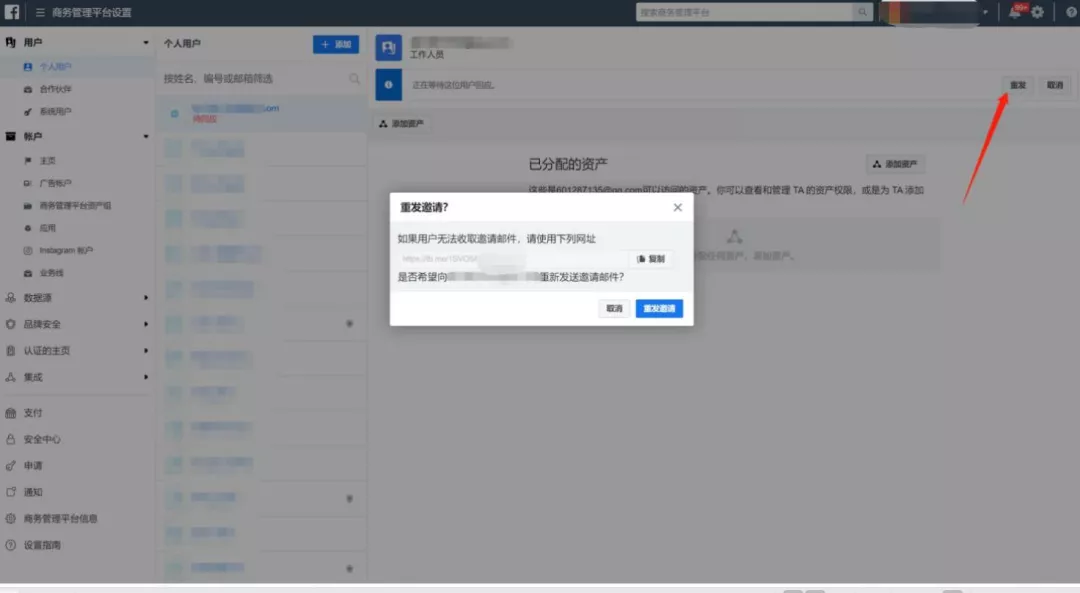Screen dimensions: 1080x593
Task: Select the 个人用户 person icon in sidebar
Action: point(28,67)
